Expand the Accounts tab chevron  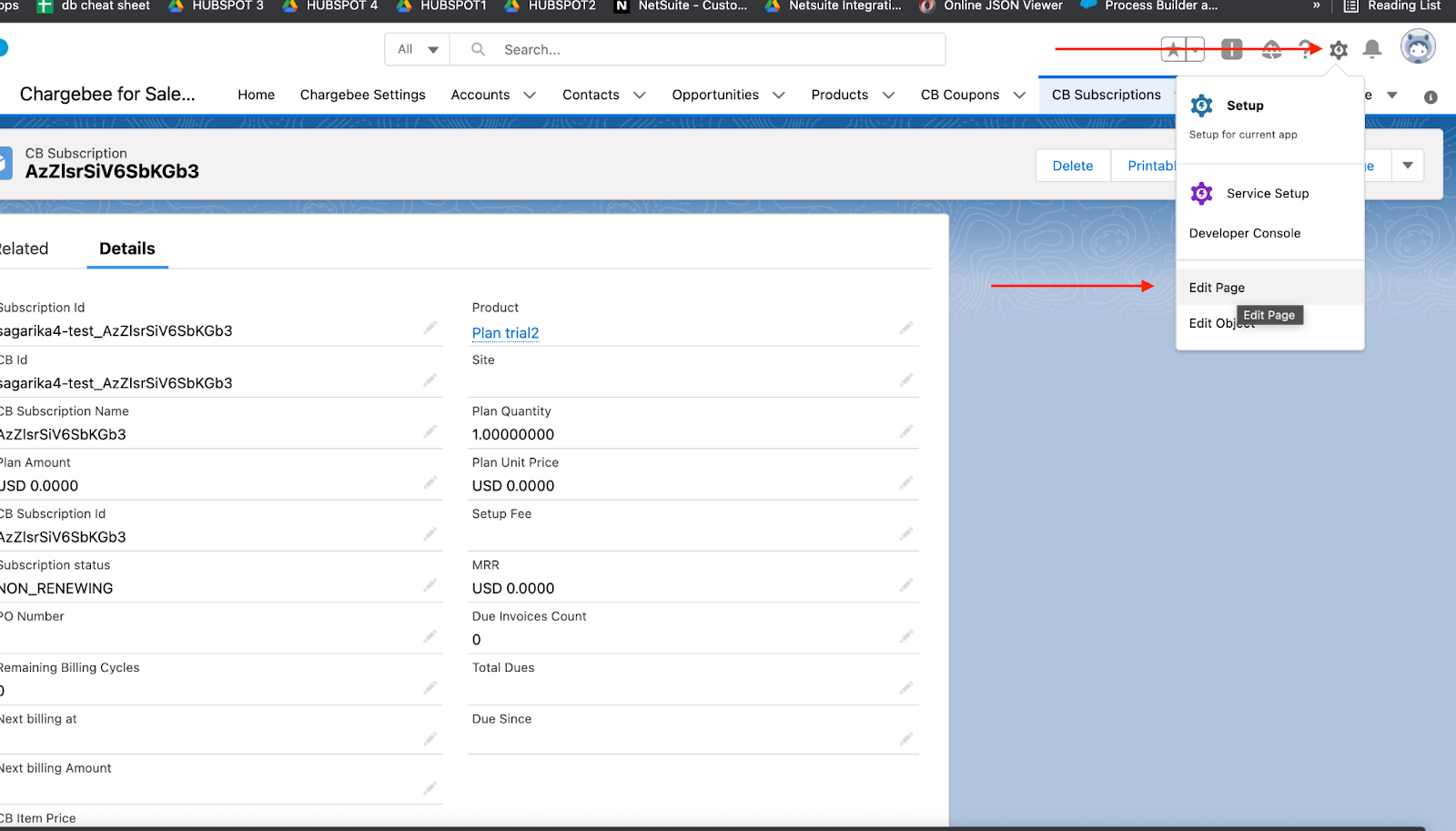[x=530, y=96]
